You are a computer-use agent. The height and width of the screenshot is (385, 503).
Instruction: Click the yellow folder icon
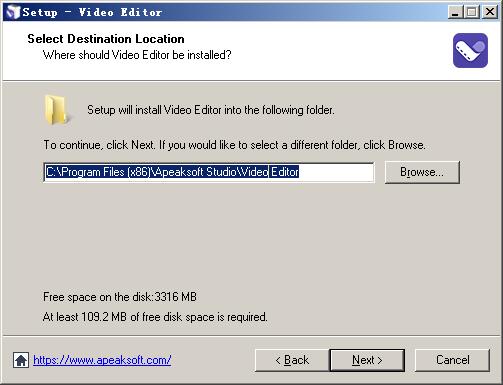tap(56, 110)
